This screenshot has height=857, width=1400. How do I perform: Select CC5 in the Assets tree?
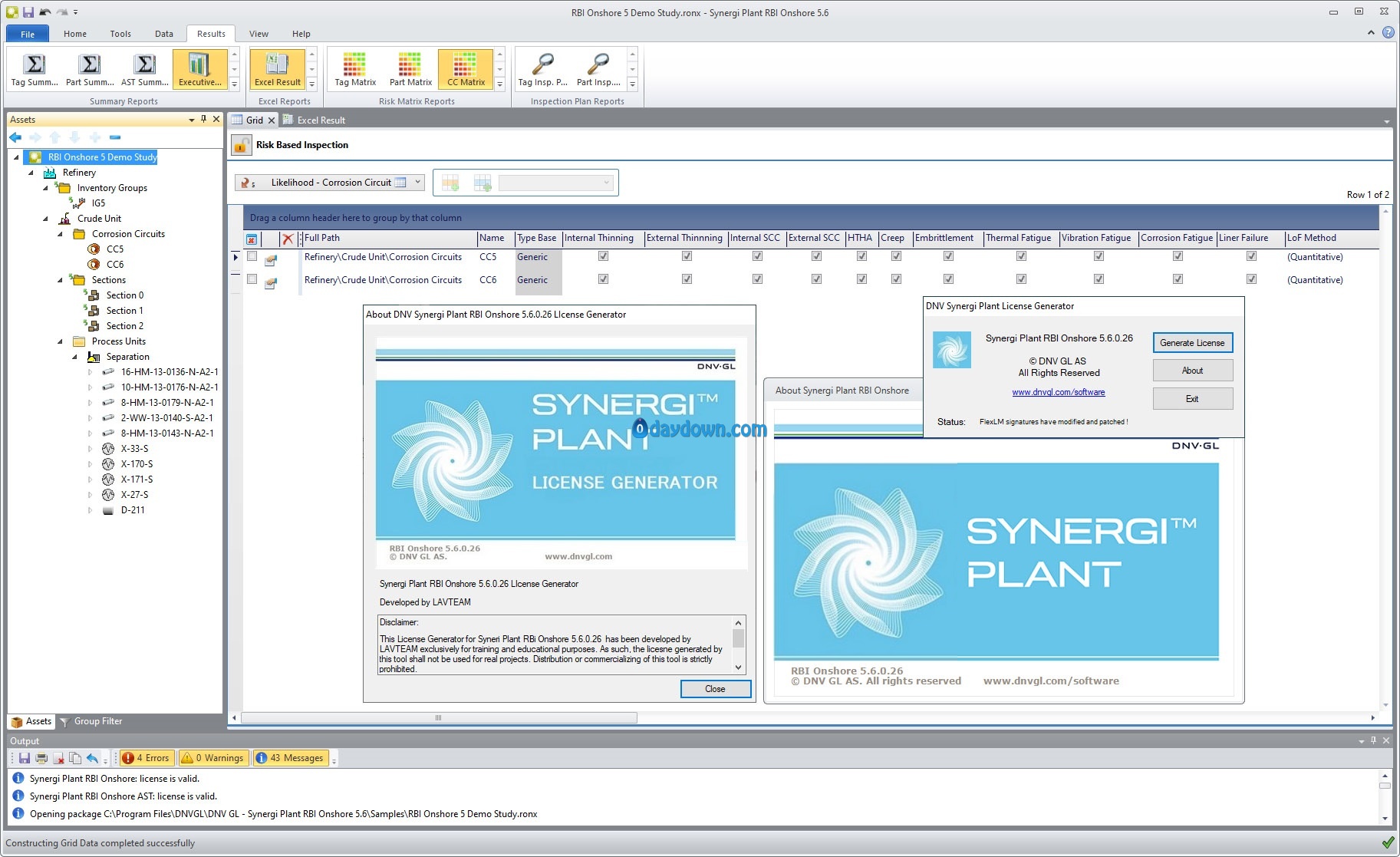pos(115,249)
